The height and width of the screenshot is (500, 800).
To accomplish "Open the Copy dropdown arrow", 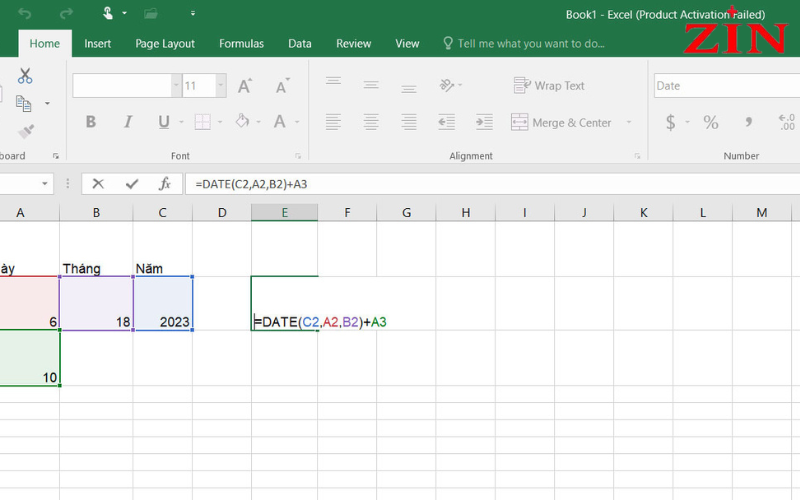I will pos(47,104).
